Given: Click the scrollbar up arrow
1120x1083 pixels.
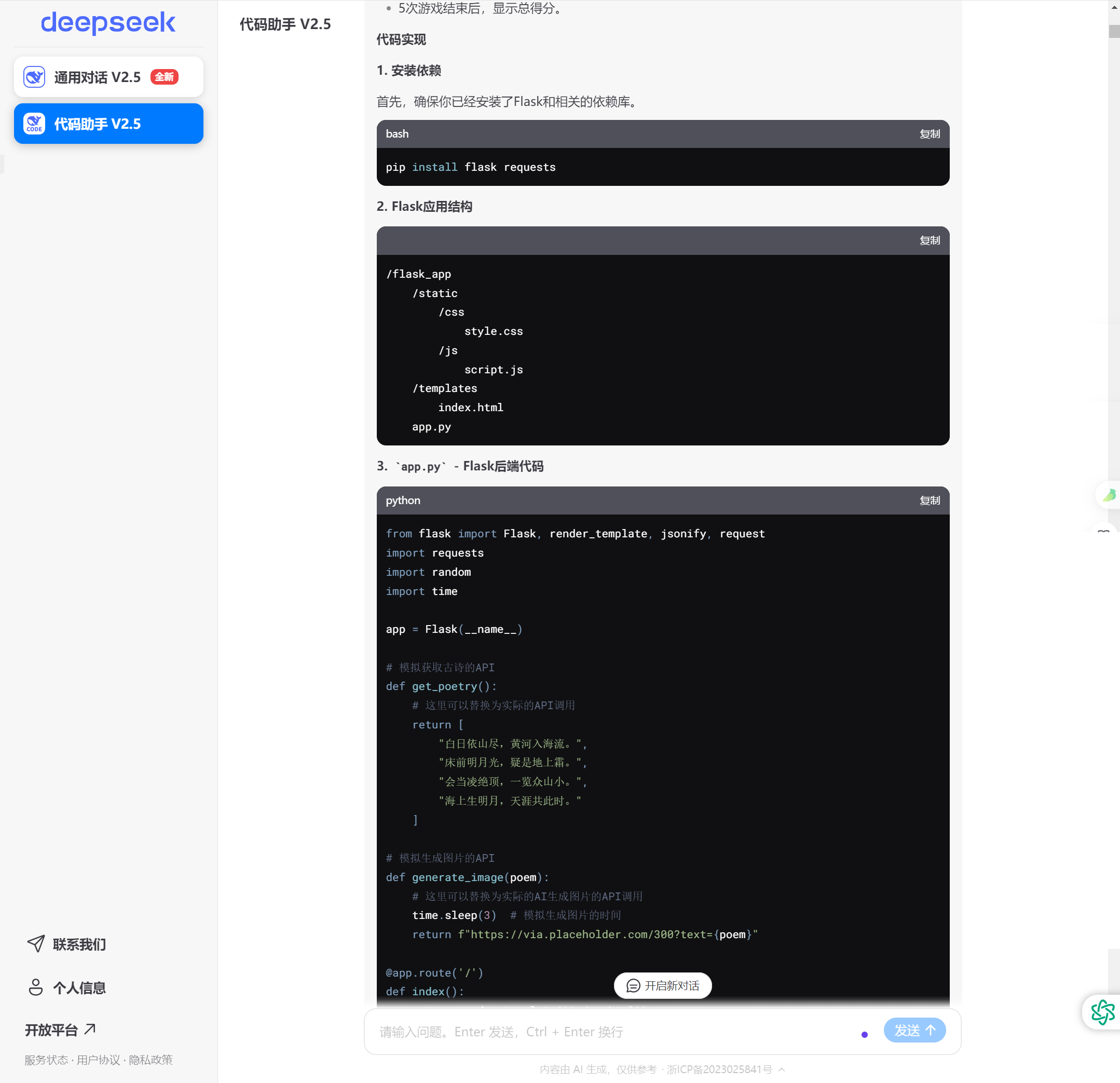Looking at the screenshot, I should click(1114, 7).
